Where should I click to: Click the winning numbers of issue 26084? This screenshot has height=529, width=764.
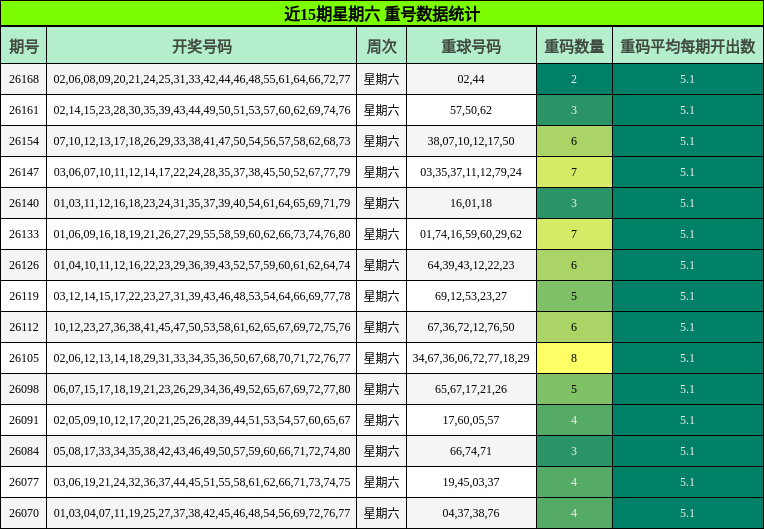(202, 451)
